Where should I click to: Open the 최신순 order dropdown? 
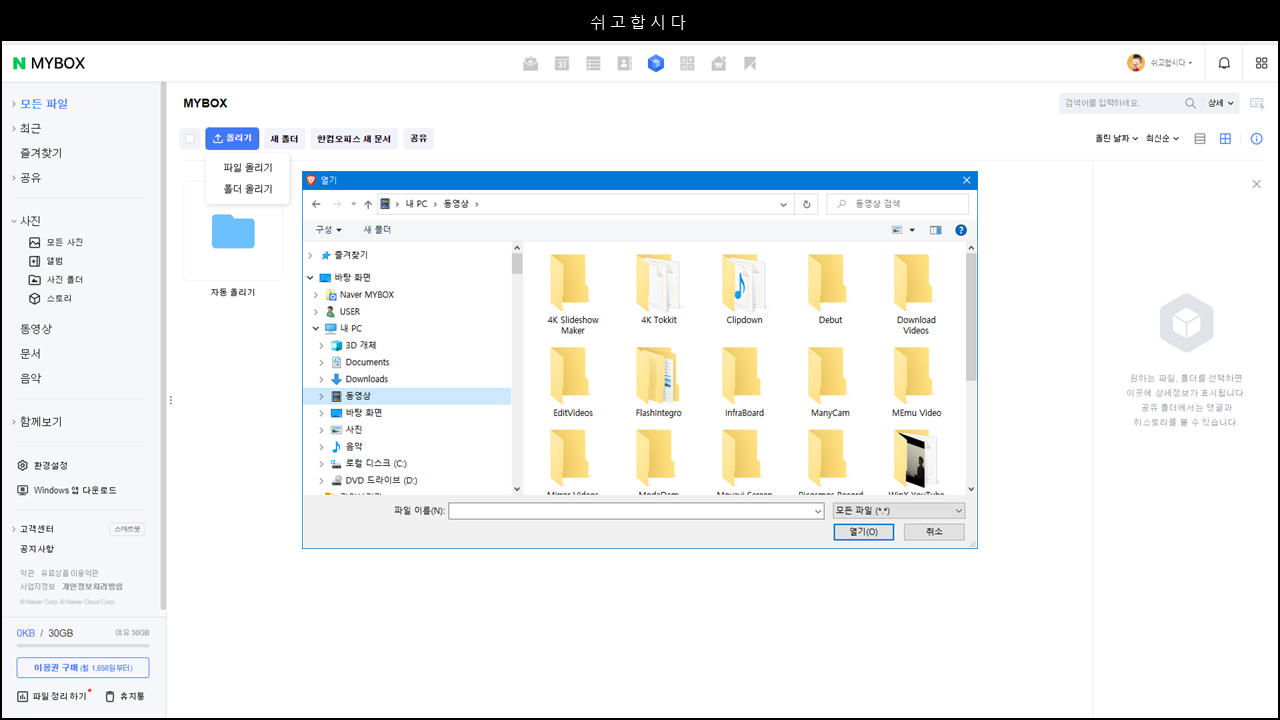[1162, 139]
